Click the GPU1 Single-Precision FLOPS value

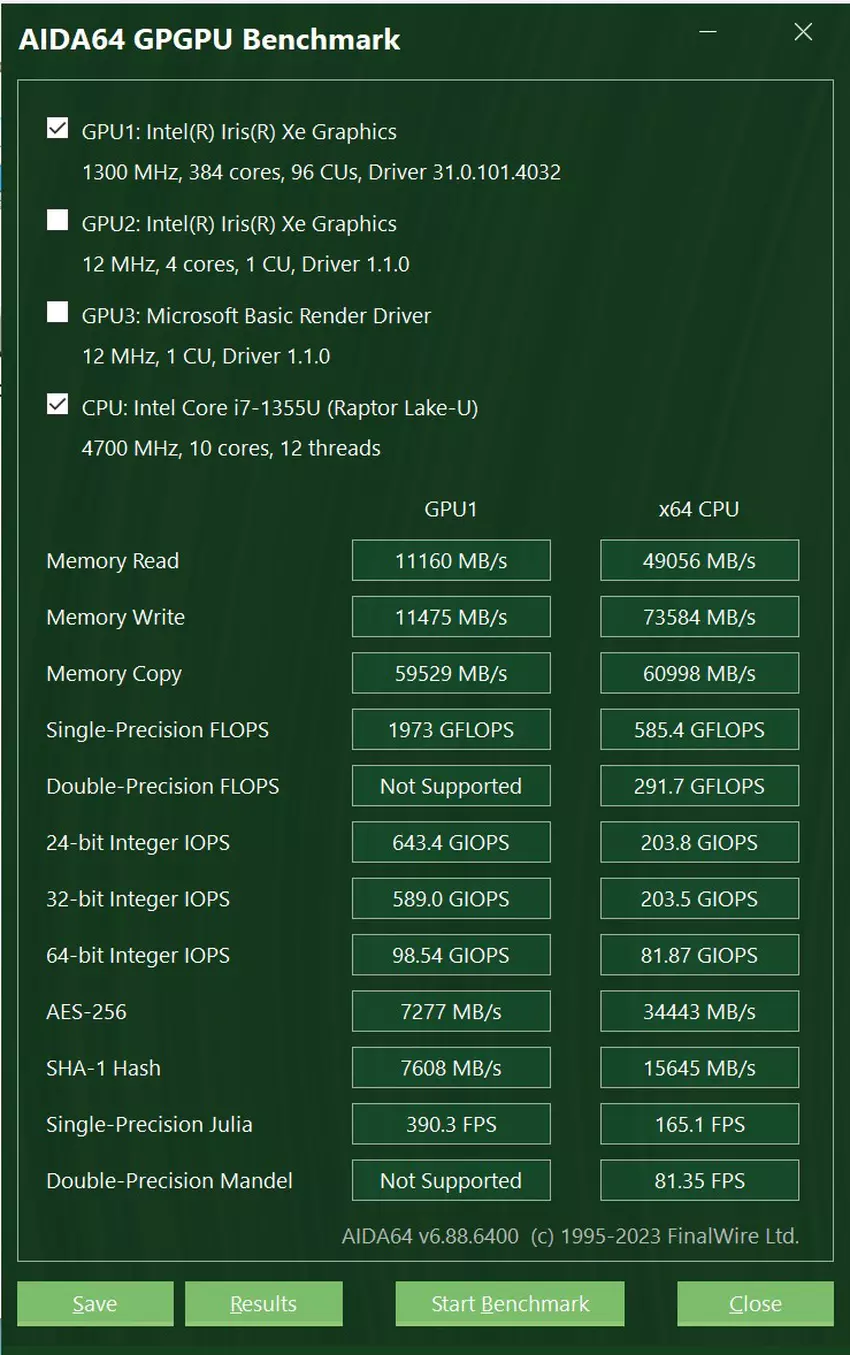[x=451, y=730]
